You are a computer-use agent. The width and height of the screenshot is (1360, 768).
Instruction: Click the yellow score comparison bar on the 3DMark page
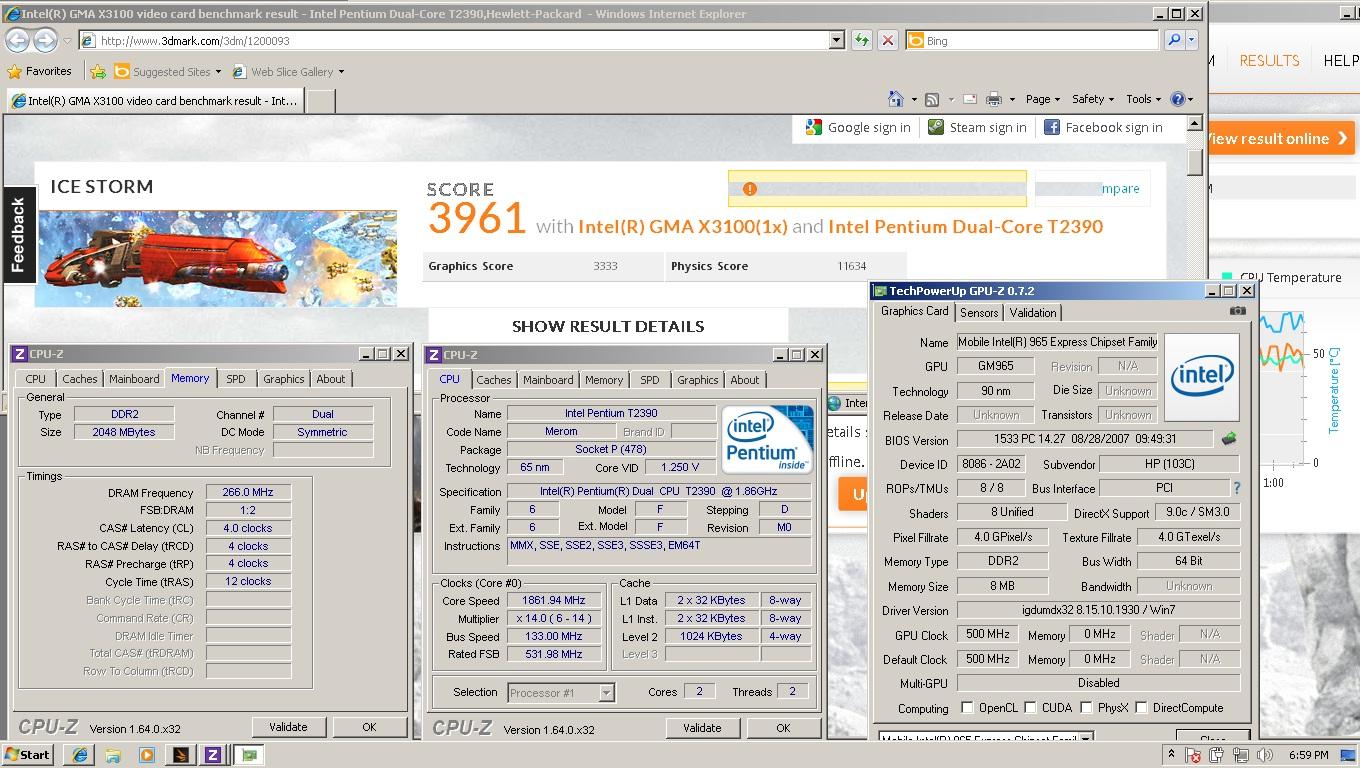pyautogui.click(x=877, y=189)
